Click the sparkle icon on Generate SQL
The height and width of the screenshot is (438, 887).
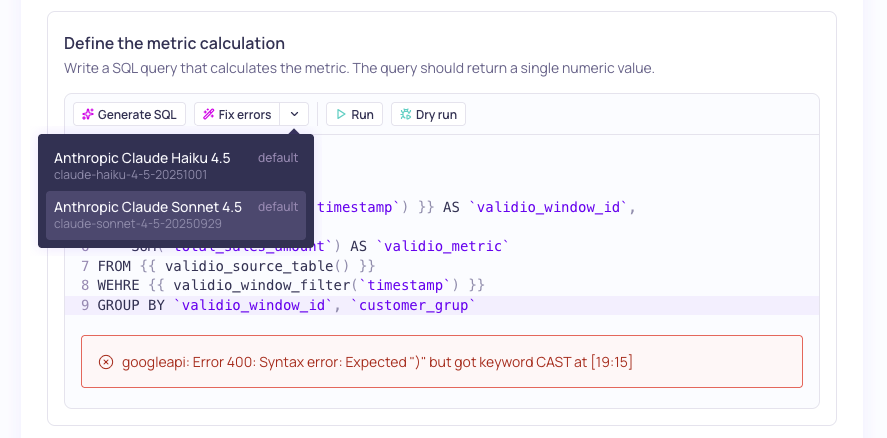pos(88,115)
